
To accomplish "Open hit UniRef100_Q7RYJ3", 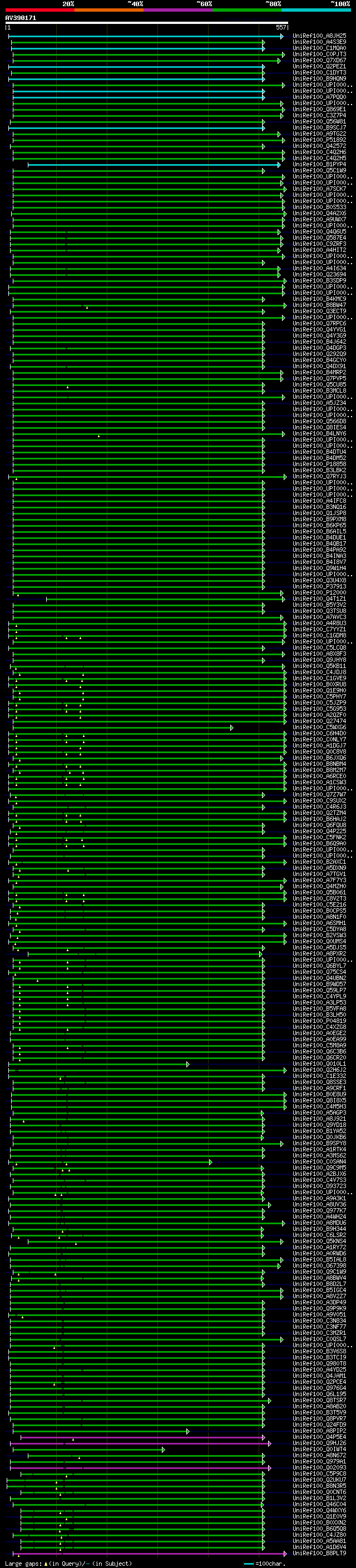I will [319, 477].
